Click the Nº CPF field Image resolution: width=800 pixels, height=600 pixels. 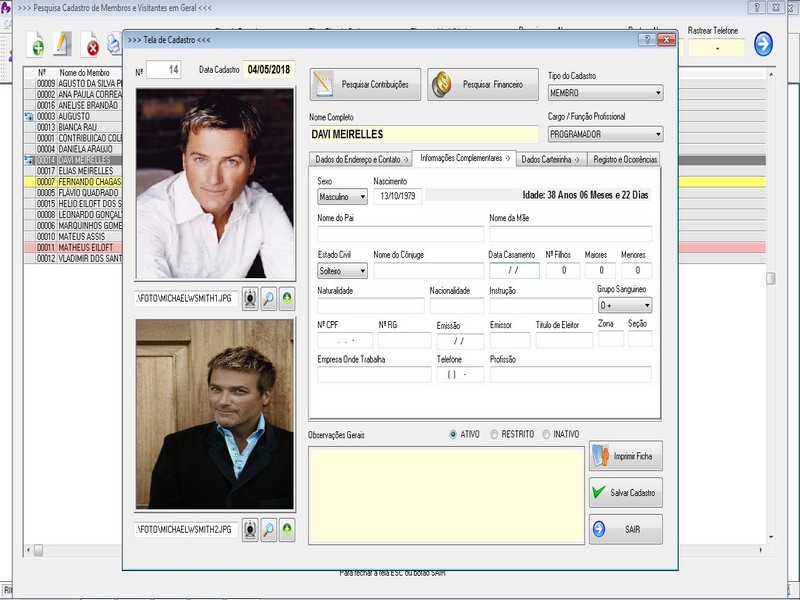click(x=345, y=340)
